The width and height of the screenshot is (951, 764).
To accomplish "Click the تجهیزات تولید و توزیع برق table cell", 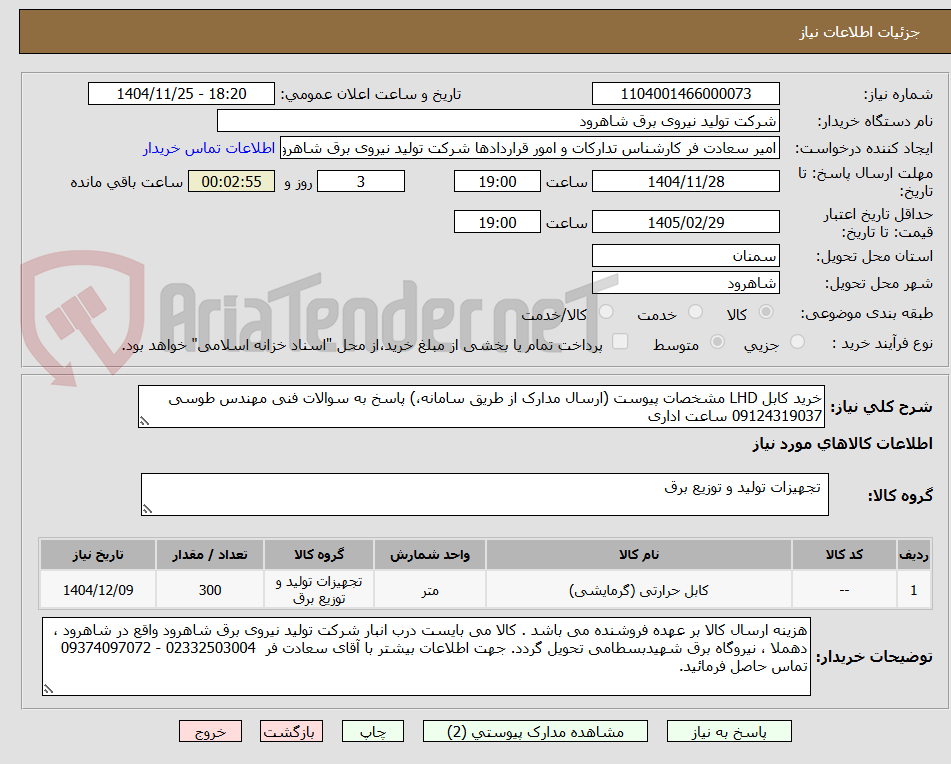I will 319,590.
